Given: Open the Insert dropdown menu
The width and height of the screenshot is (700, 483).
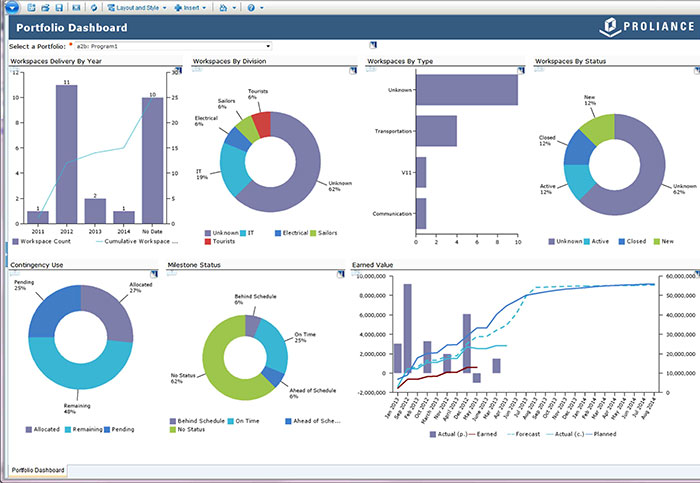Looking at the screenshot, I should [x=191, y=8].
